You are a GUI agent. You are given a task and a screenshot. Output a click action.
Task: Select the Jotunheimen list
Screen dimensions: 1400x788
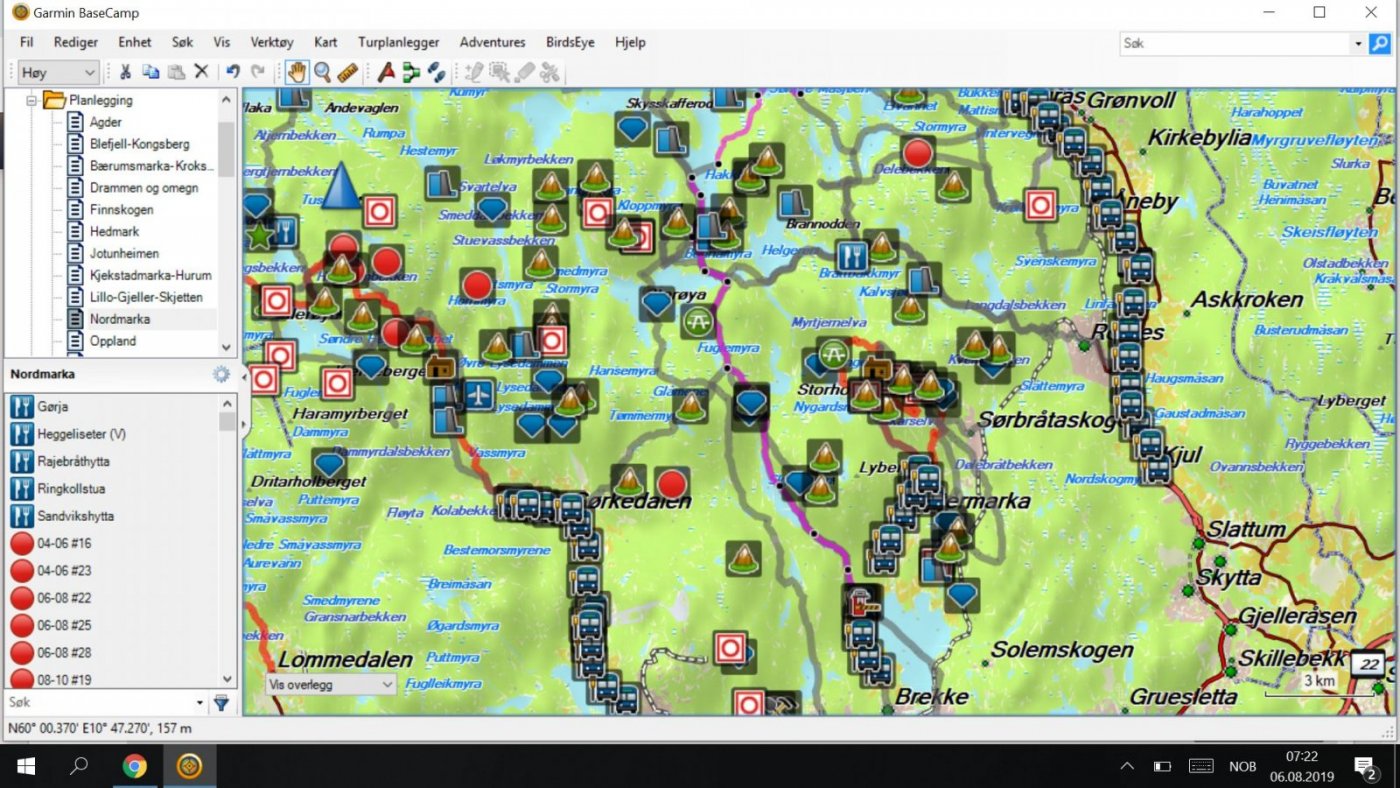124,254
